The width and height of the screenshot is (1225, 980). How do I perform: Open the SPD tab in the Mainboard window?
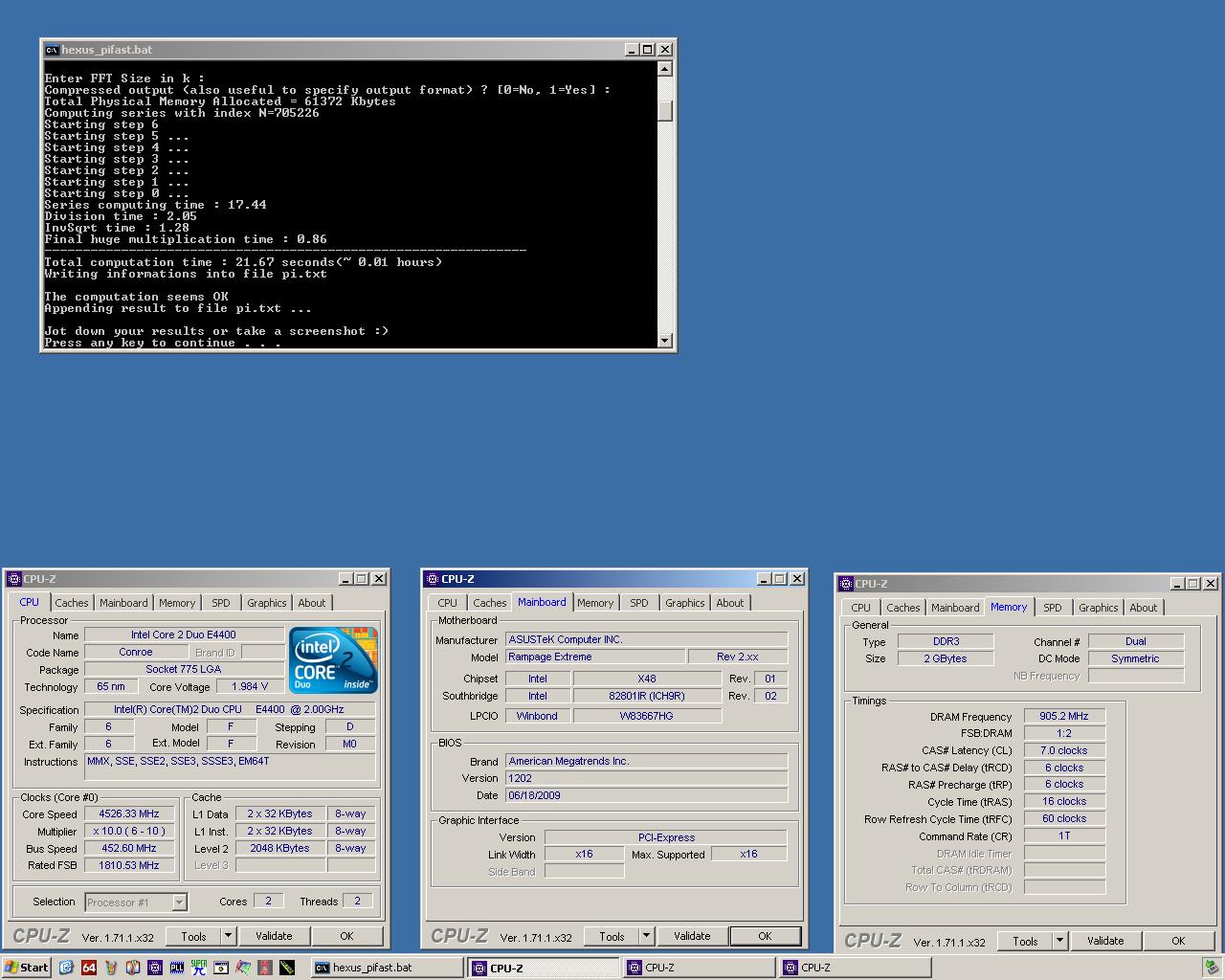639,603
